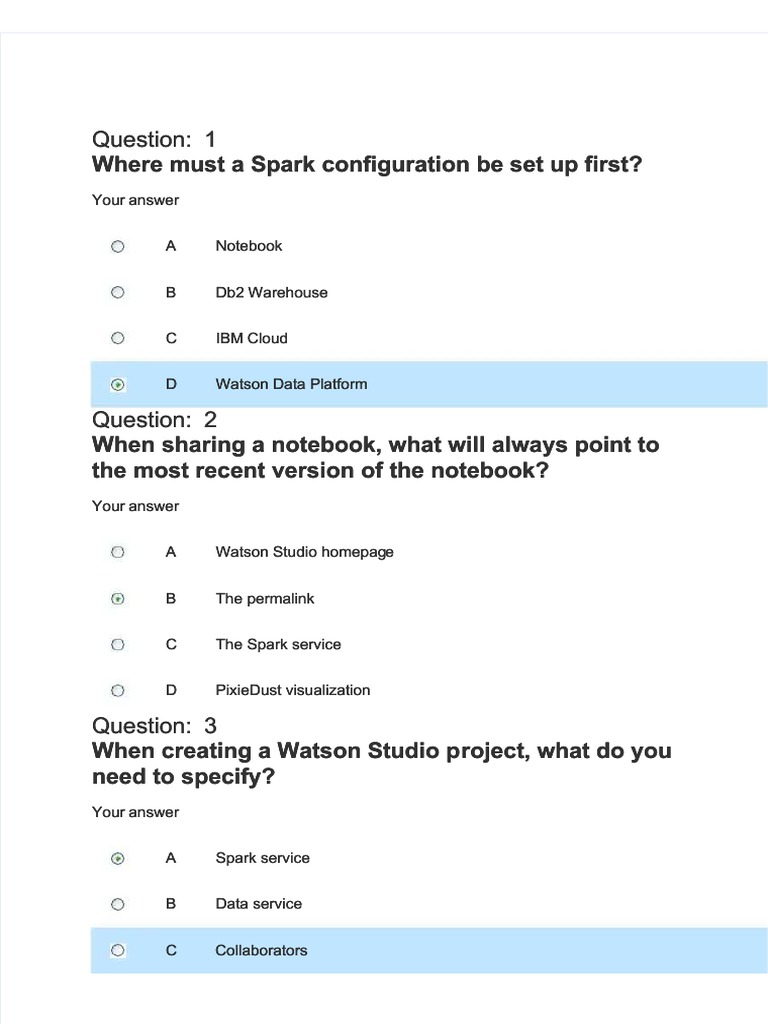Click PixieDust visualization answer label
Image resolution: width=768 pixels, height=1024 pixels.
point(293,690)
